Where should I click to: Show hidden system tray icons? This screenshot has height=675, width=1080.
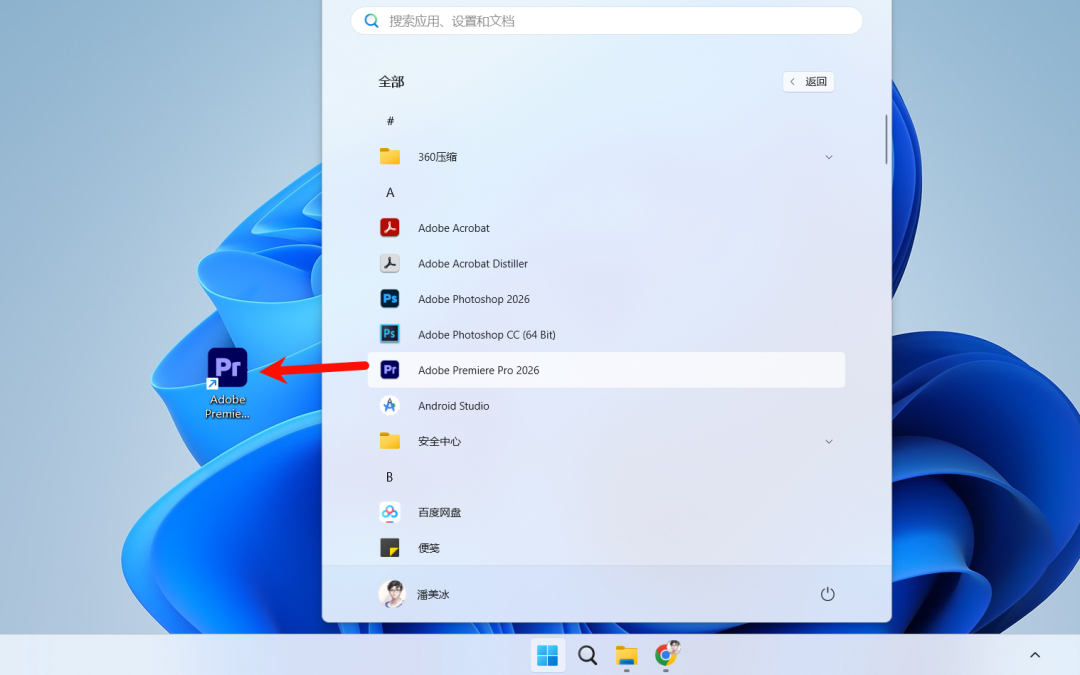[1035, 655]
